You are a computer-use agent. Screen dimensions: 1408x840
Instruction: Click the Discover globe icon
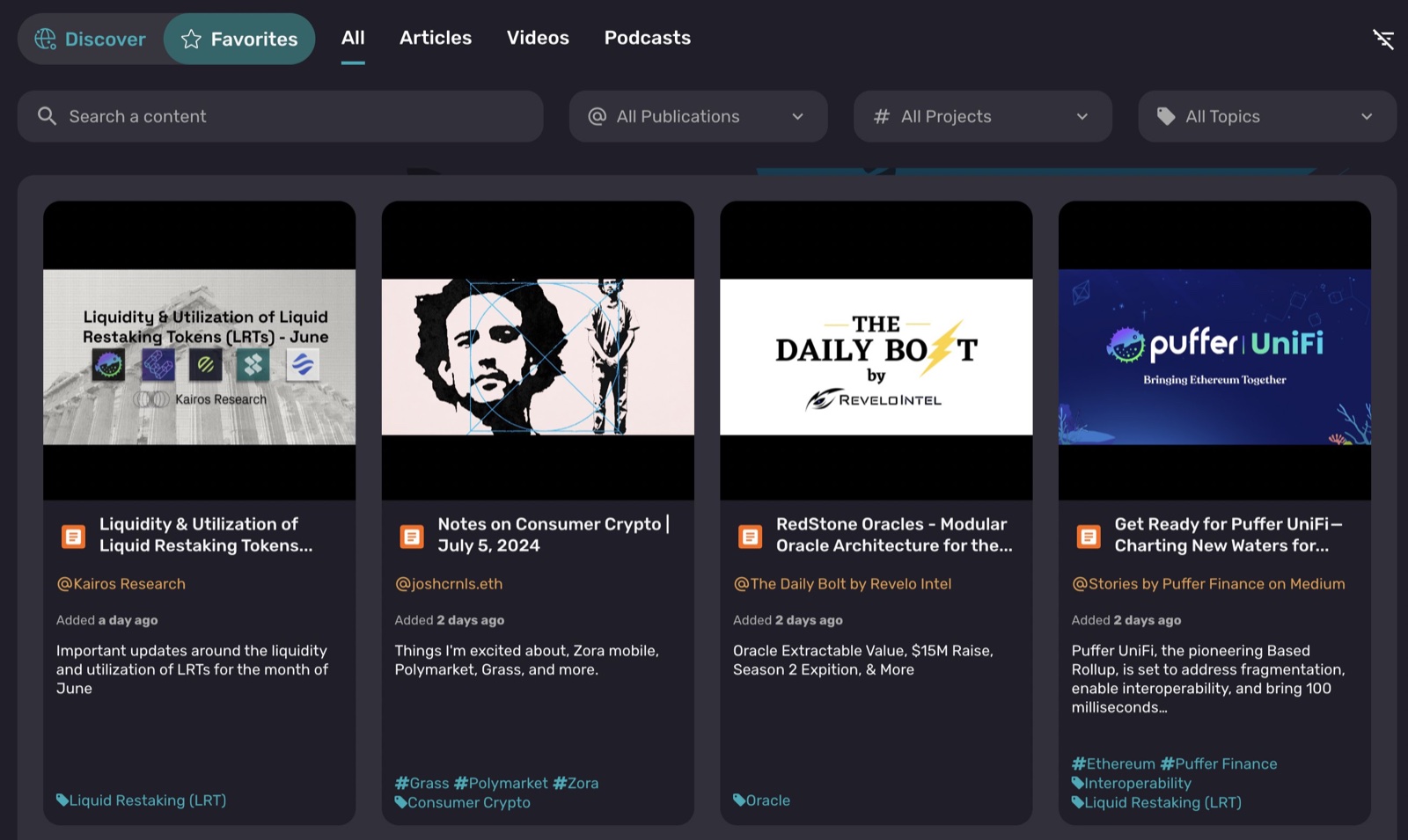[x=45, y=39]
